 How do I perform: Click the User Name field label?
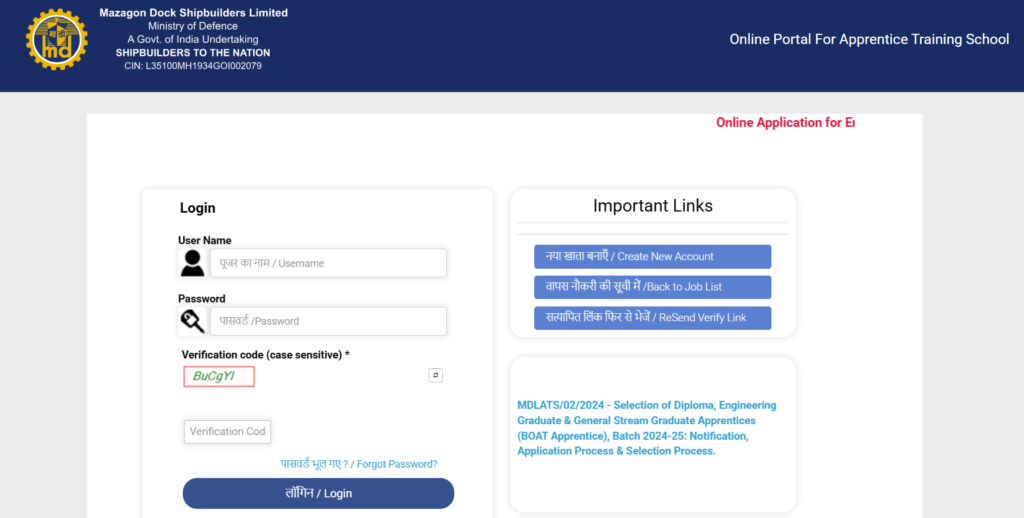click(x=204, y=241)
